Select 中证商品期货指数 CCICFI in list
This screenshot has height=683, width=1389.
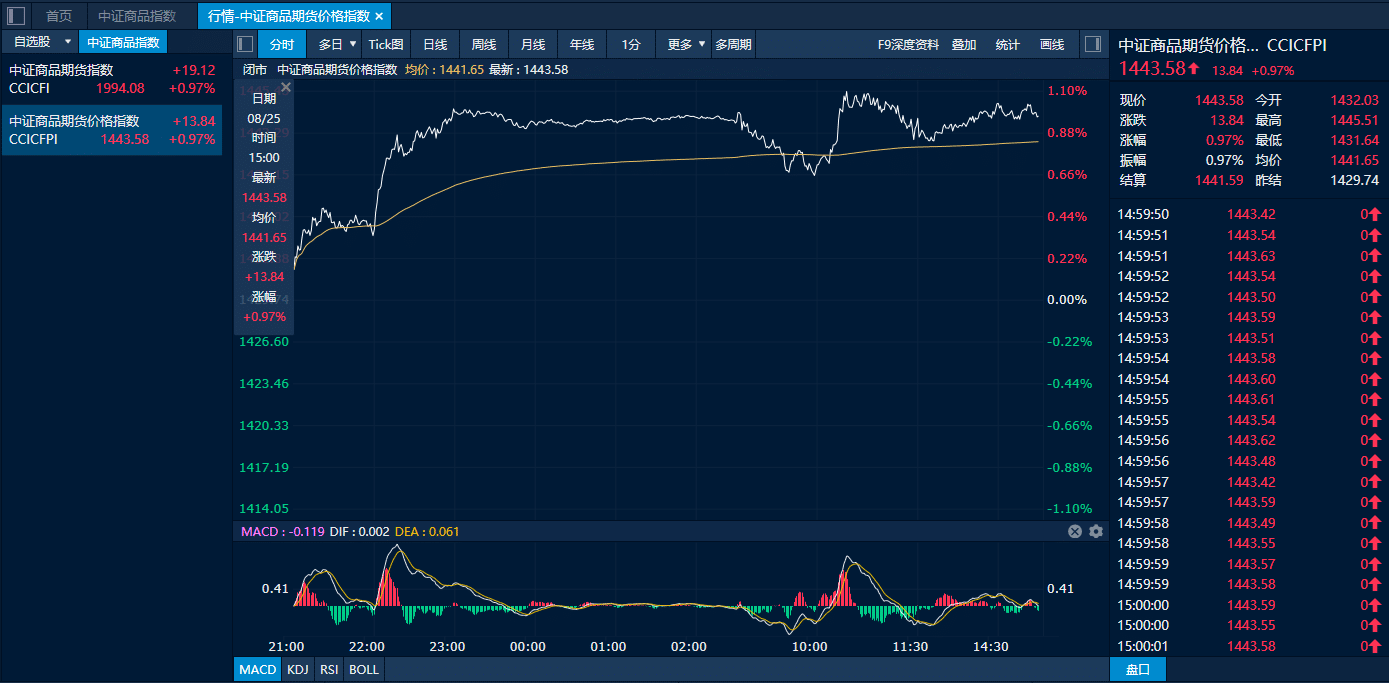111,79
